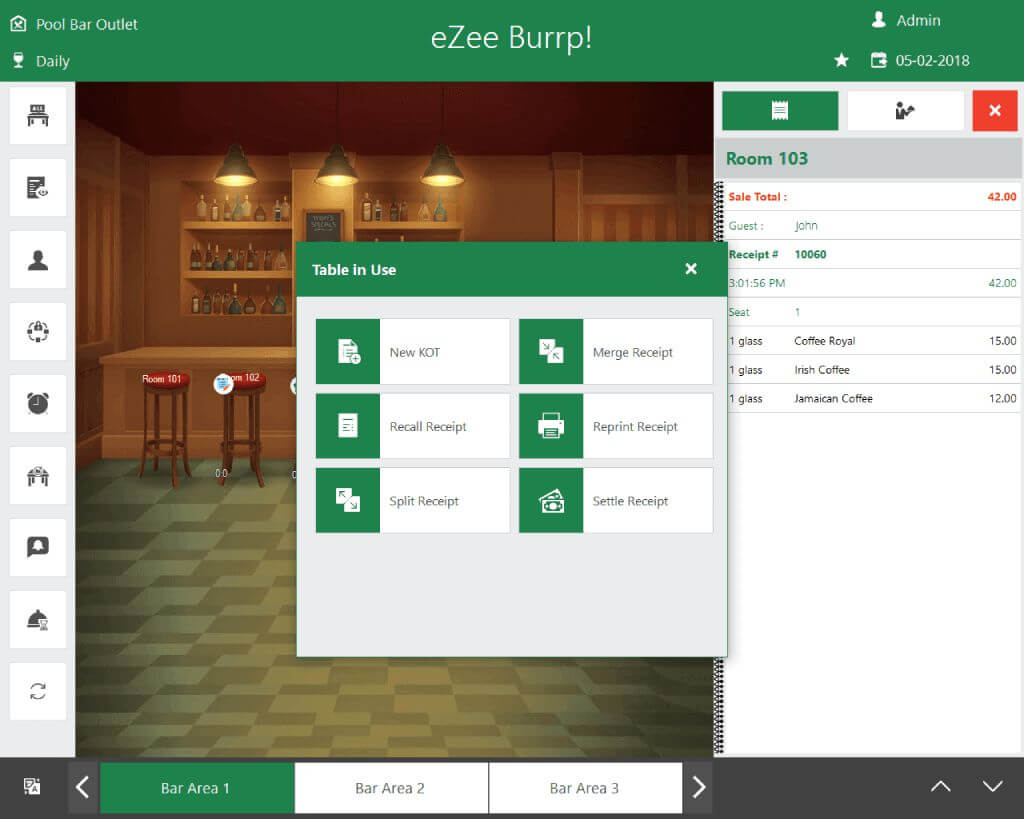Click the service bell icon in sidebar

pyautogui.click(x=38, y=619)
